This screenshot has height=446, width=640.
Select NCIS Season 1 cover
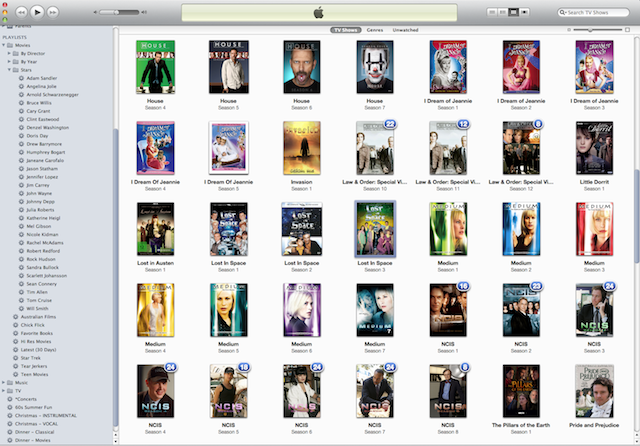coord(448,310)
